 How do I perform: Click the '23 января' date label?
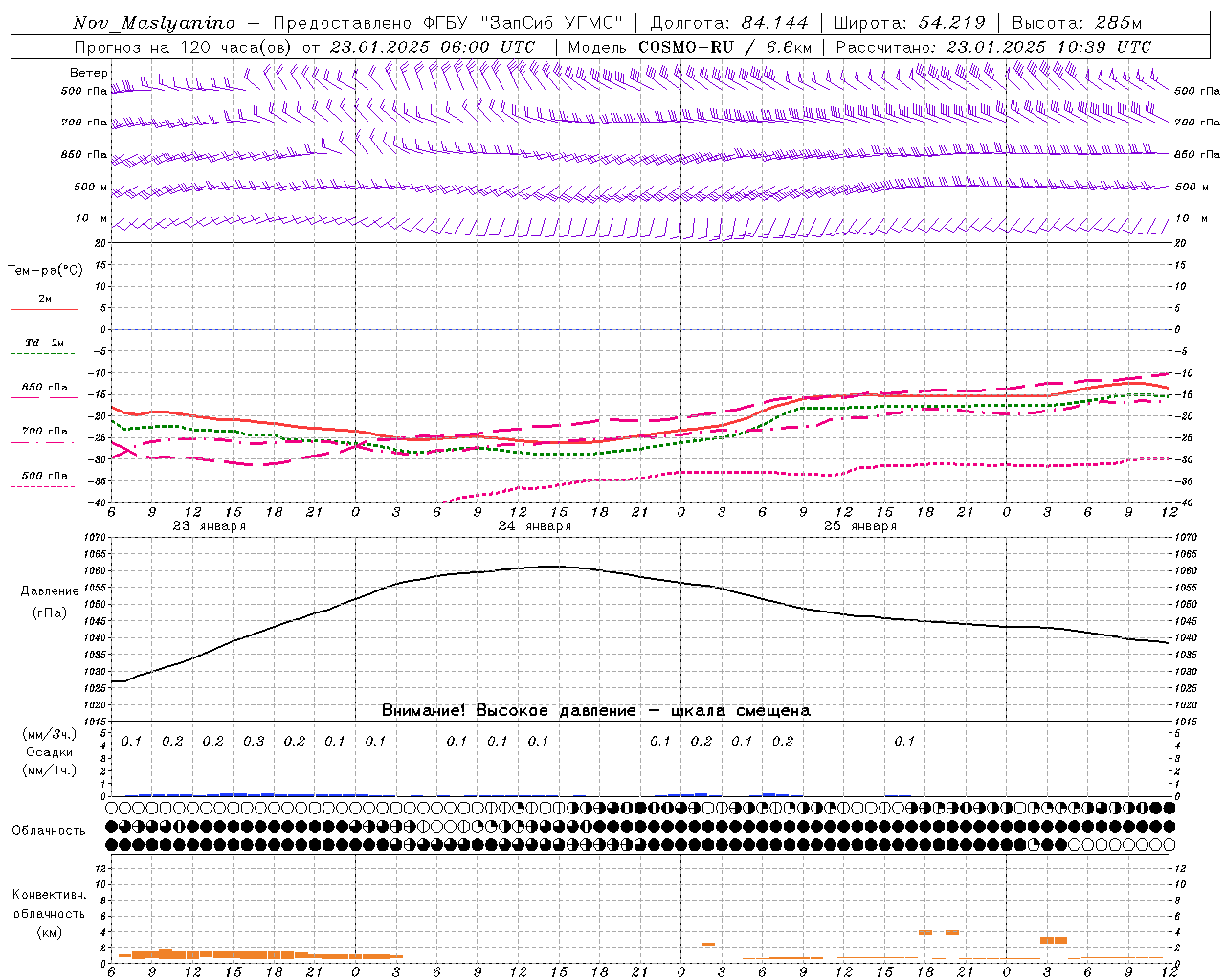[209, 526]
